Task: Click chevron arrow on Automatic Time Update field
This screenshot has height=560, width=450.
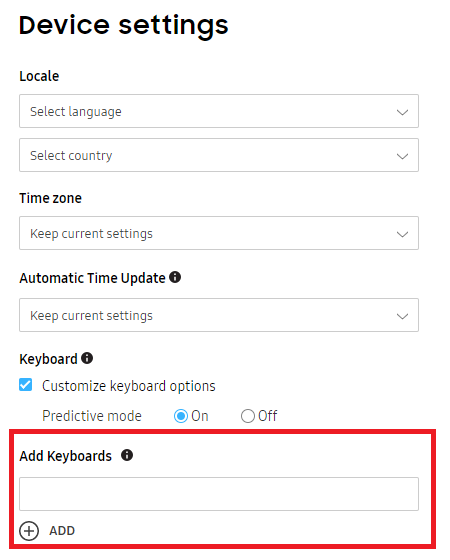Action: tap(402, 316)
